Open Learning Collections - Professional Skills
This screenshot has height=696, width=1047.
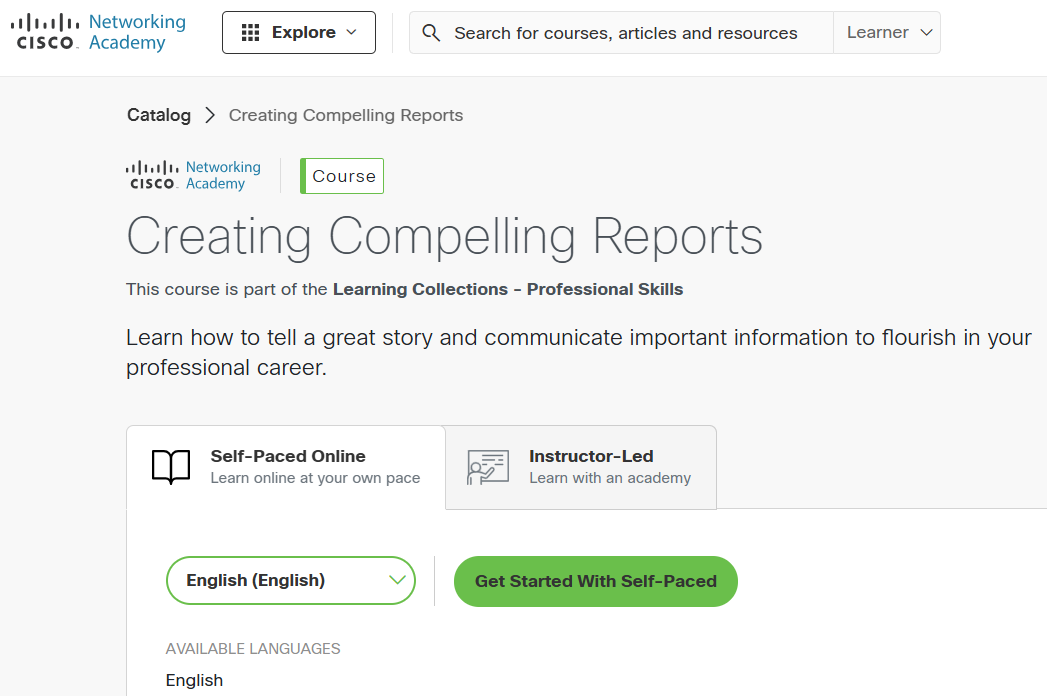click(507, 289)
